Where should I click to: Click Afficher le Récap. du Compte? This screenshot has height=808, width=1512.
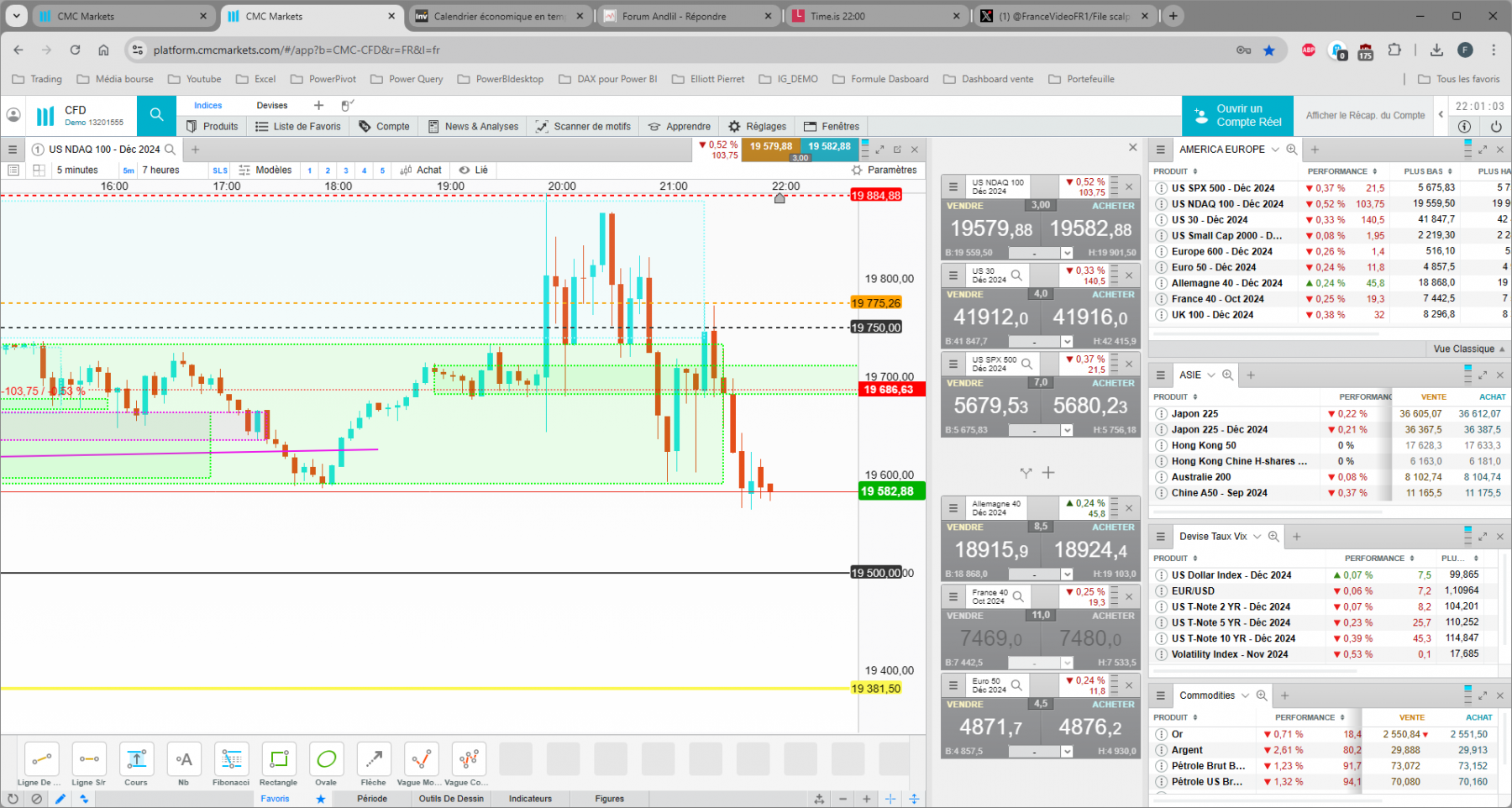1365,115
